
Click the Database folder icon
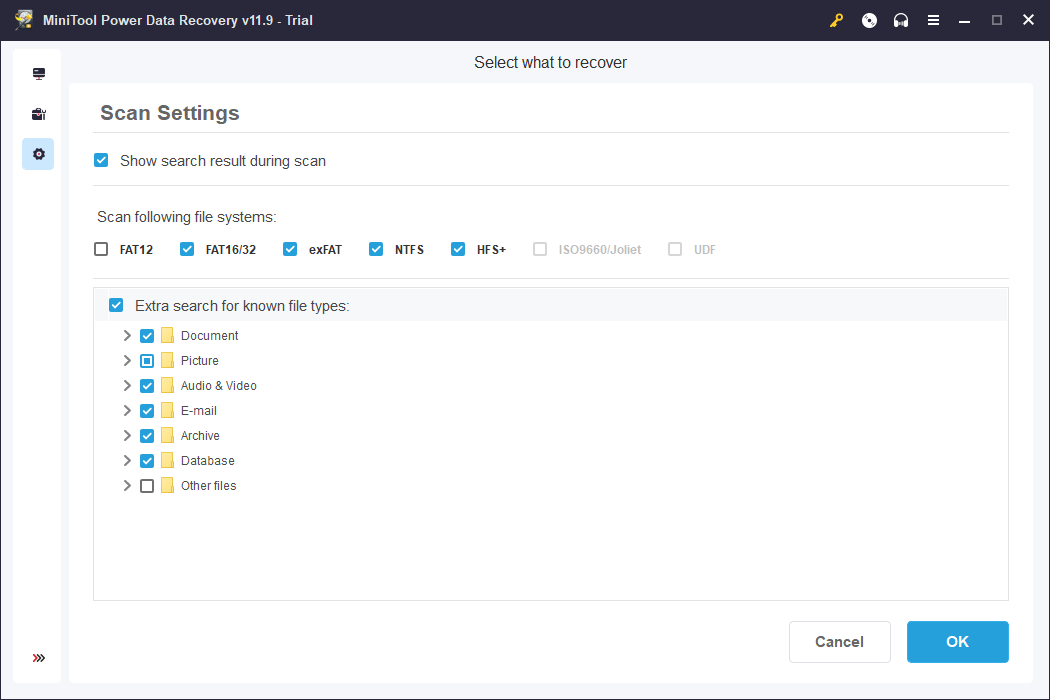point(167,460)
